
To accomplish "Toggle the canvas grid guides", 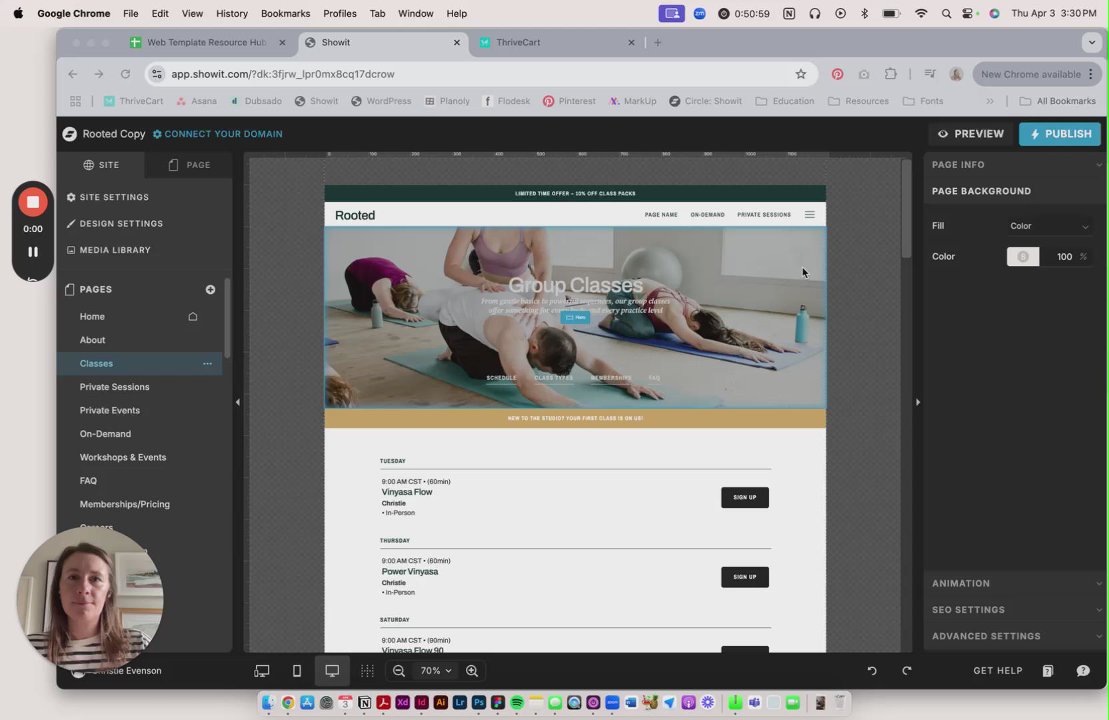I will pyautogui.click(x=367, y=670).
